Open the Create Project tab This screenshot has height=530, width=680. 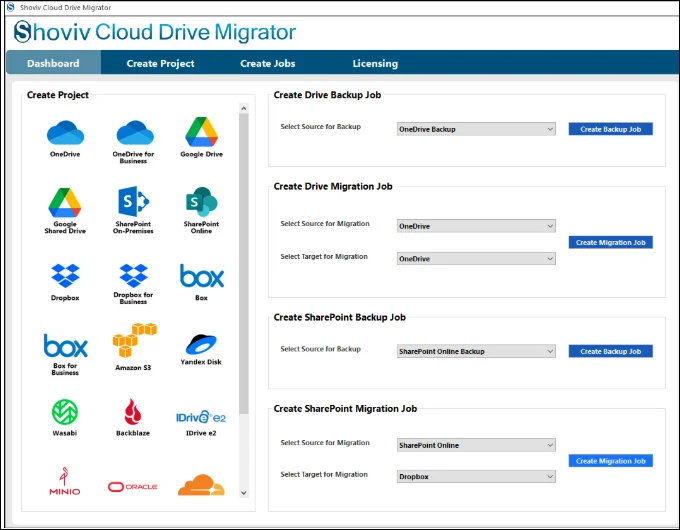coord(160,63)
